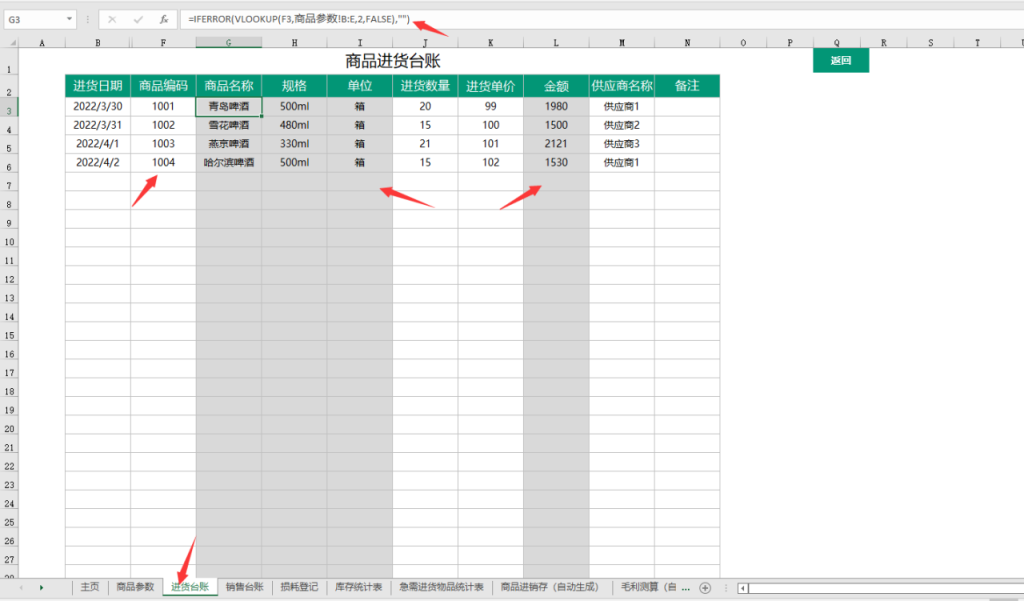The width and height of the screenshot is (1024, 601).
Task: Click the 金额 header cell
Action: coord(556,86)
